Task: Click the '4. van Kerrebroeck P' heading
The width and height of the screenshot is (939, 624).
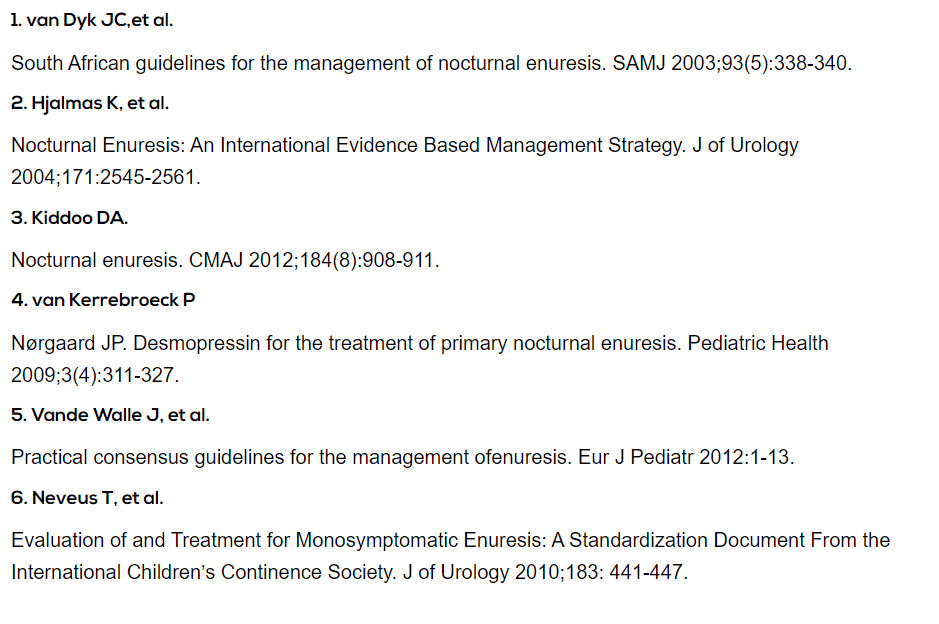Action: point(103,300)
